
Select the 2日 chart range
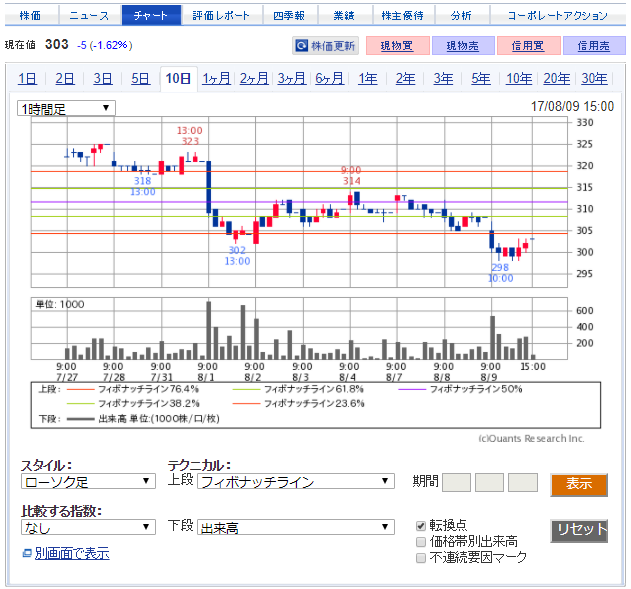pyautogui.click(x=65, y=78)
